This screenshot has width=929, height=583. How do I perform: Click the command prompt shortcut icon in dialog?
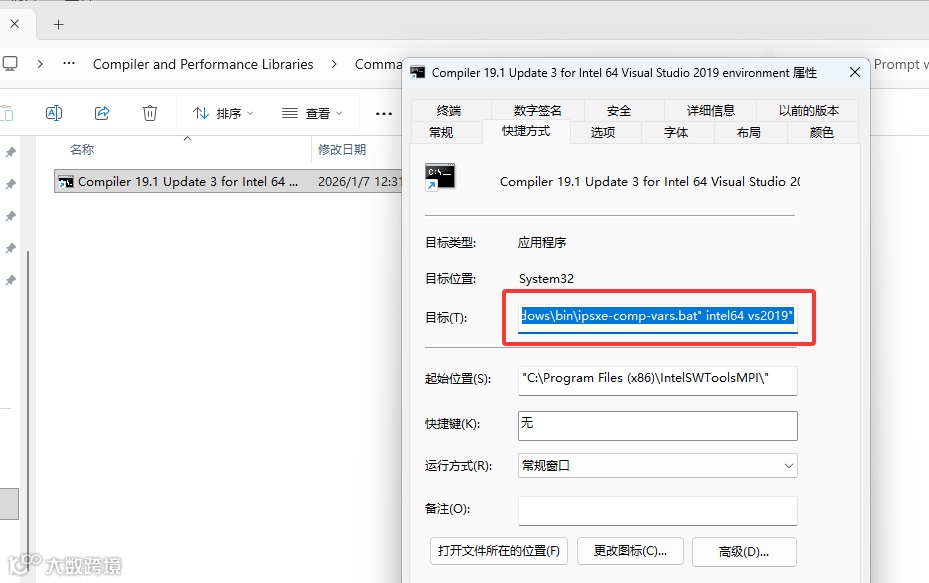coord(440,177)
